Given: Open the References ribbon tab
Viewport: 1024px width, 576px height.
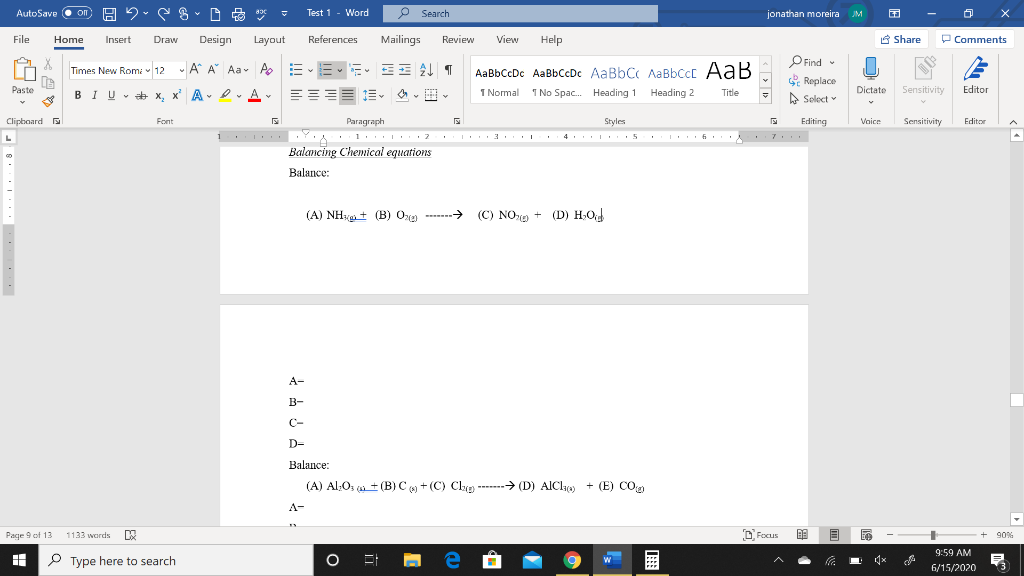Looking at the screenshot, I should [x=332, y=40].
